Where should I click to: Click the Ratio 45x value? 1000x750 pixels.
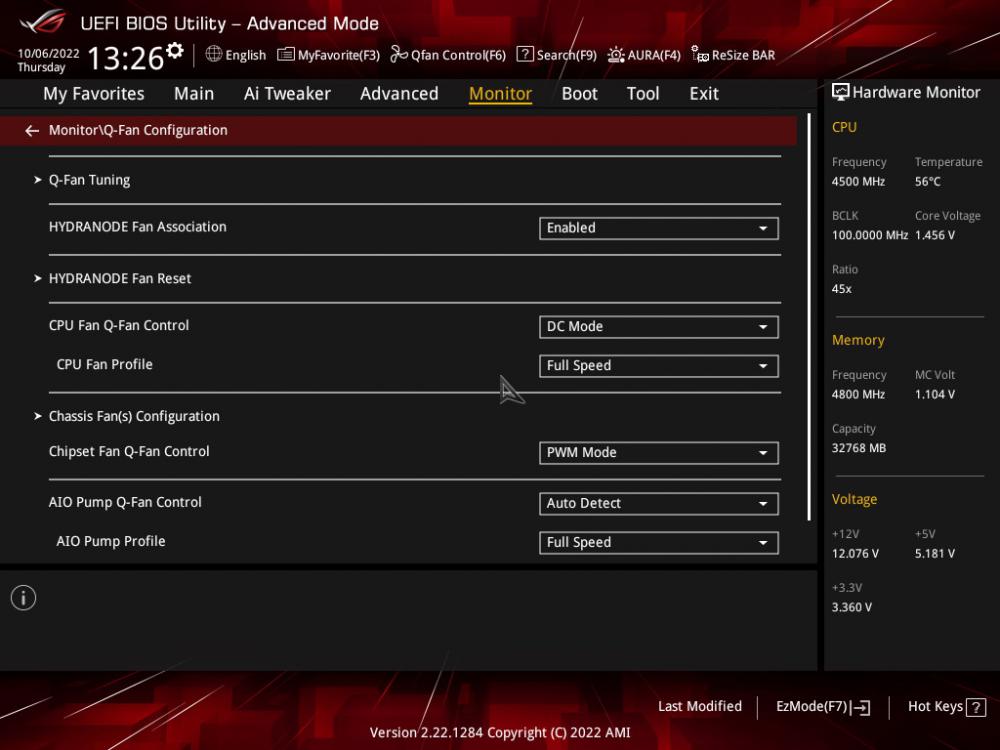click(841, 289)
